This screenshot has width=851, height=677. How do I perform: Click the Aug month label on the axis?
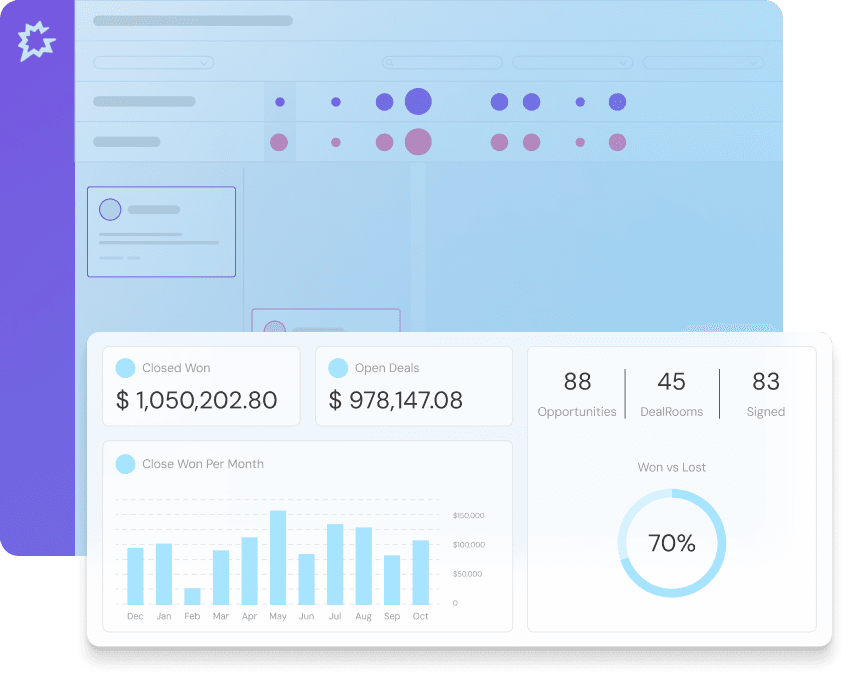pos(364,616)
